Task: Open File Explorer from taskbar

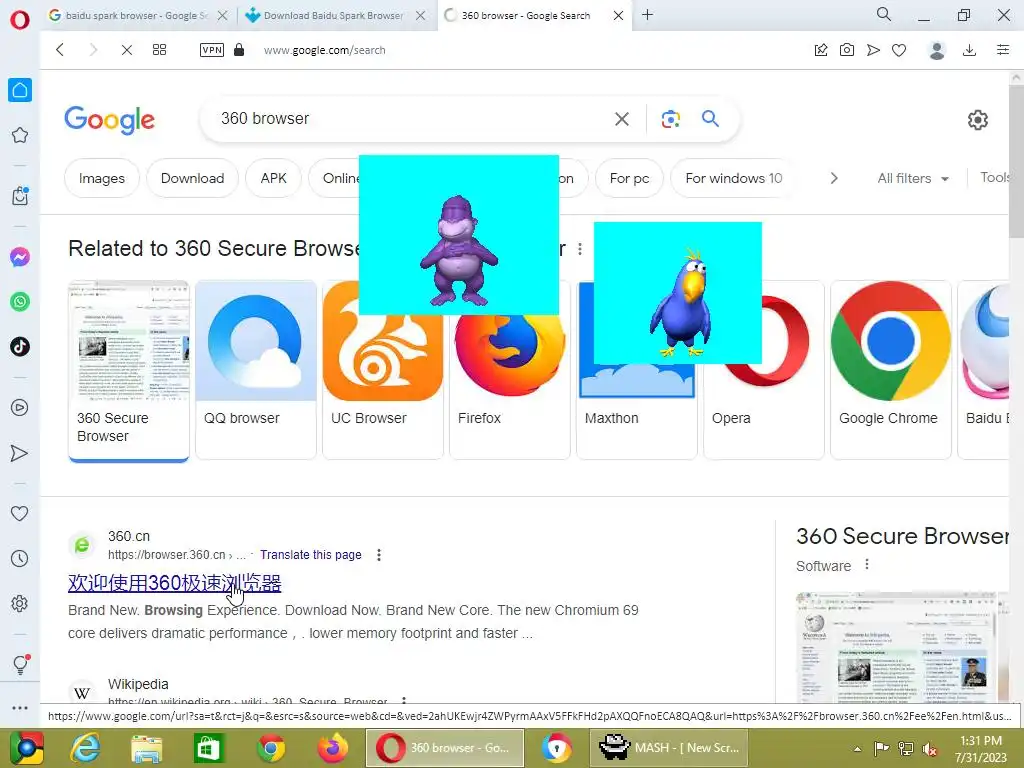Action: [x=146, y=748]
